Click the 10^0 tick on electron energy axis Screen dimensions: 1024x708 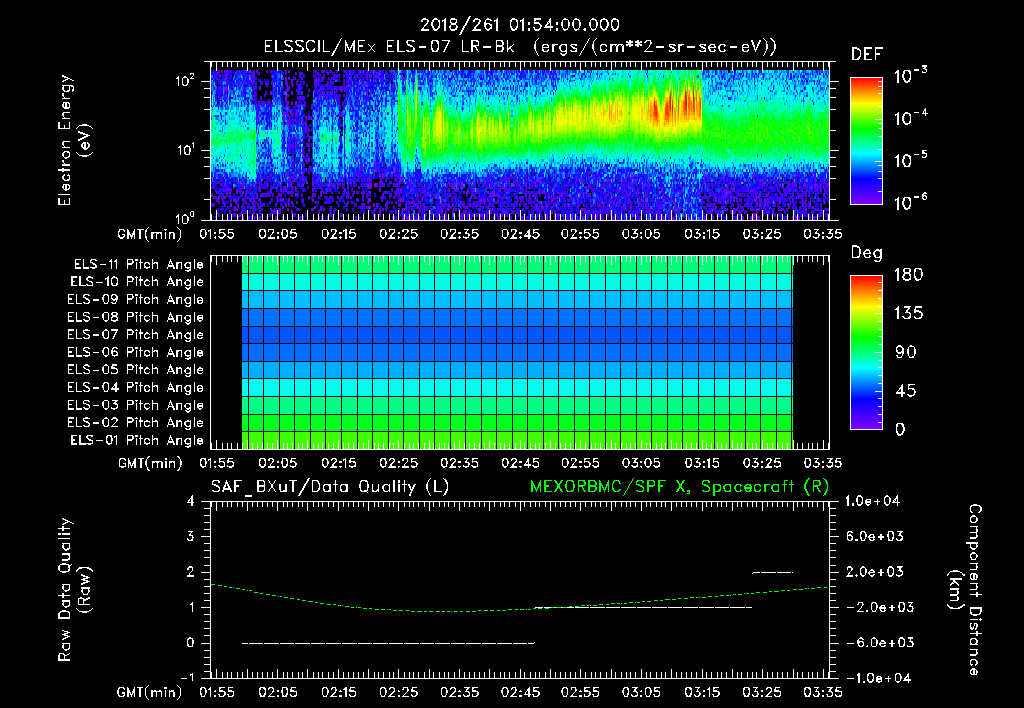[x=186, y=218]
